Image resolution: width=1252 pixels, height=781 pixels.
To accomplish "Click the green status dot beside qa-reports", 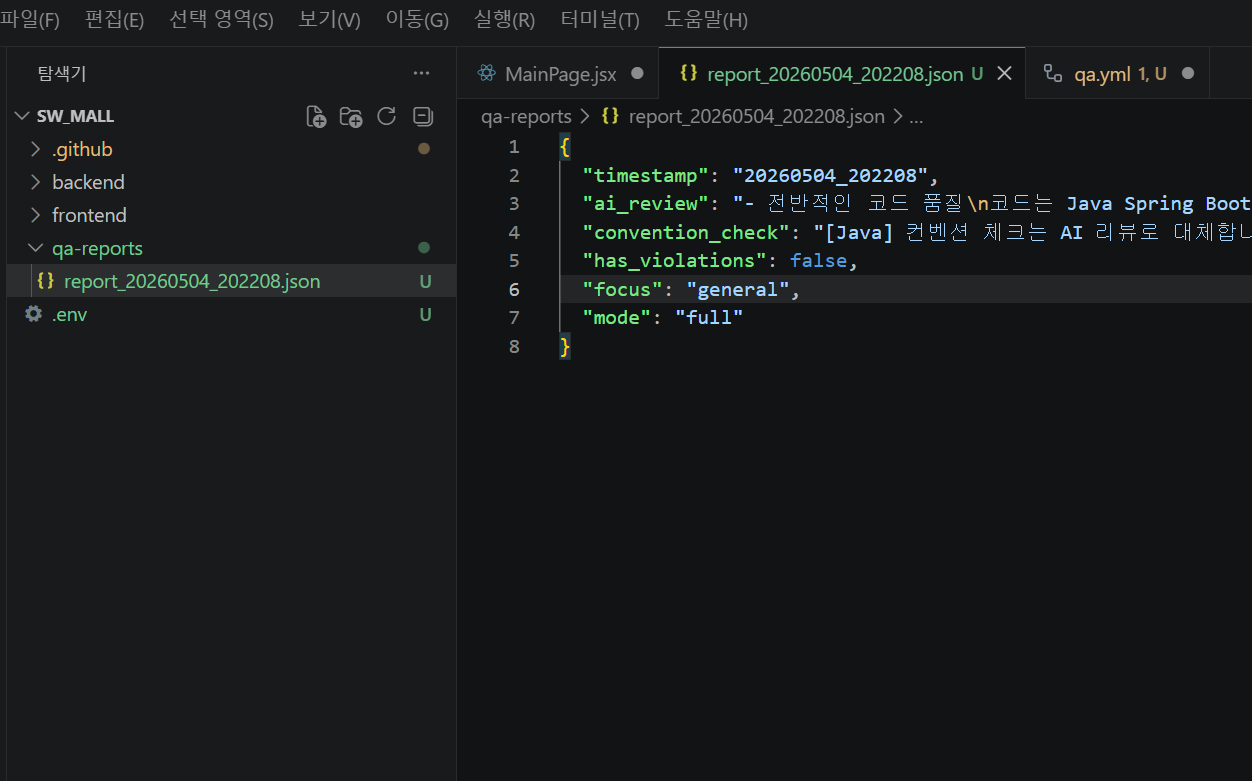I will point(424,247).
